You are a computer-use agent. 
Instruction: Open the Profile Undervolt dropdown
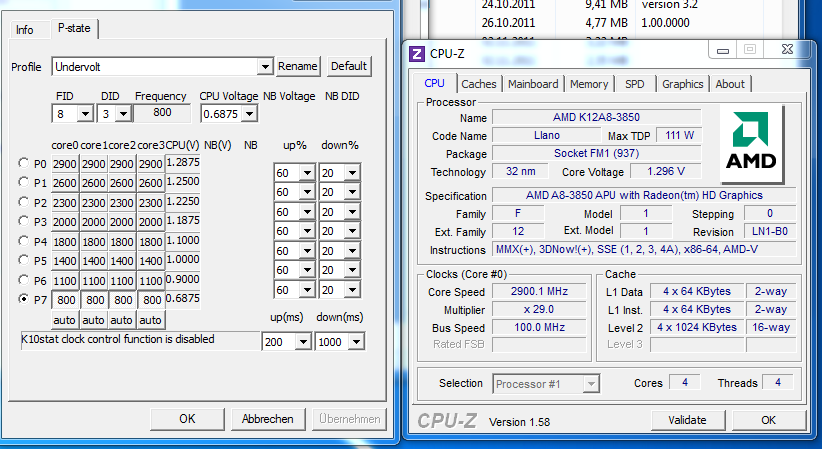coord(265,67)
